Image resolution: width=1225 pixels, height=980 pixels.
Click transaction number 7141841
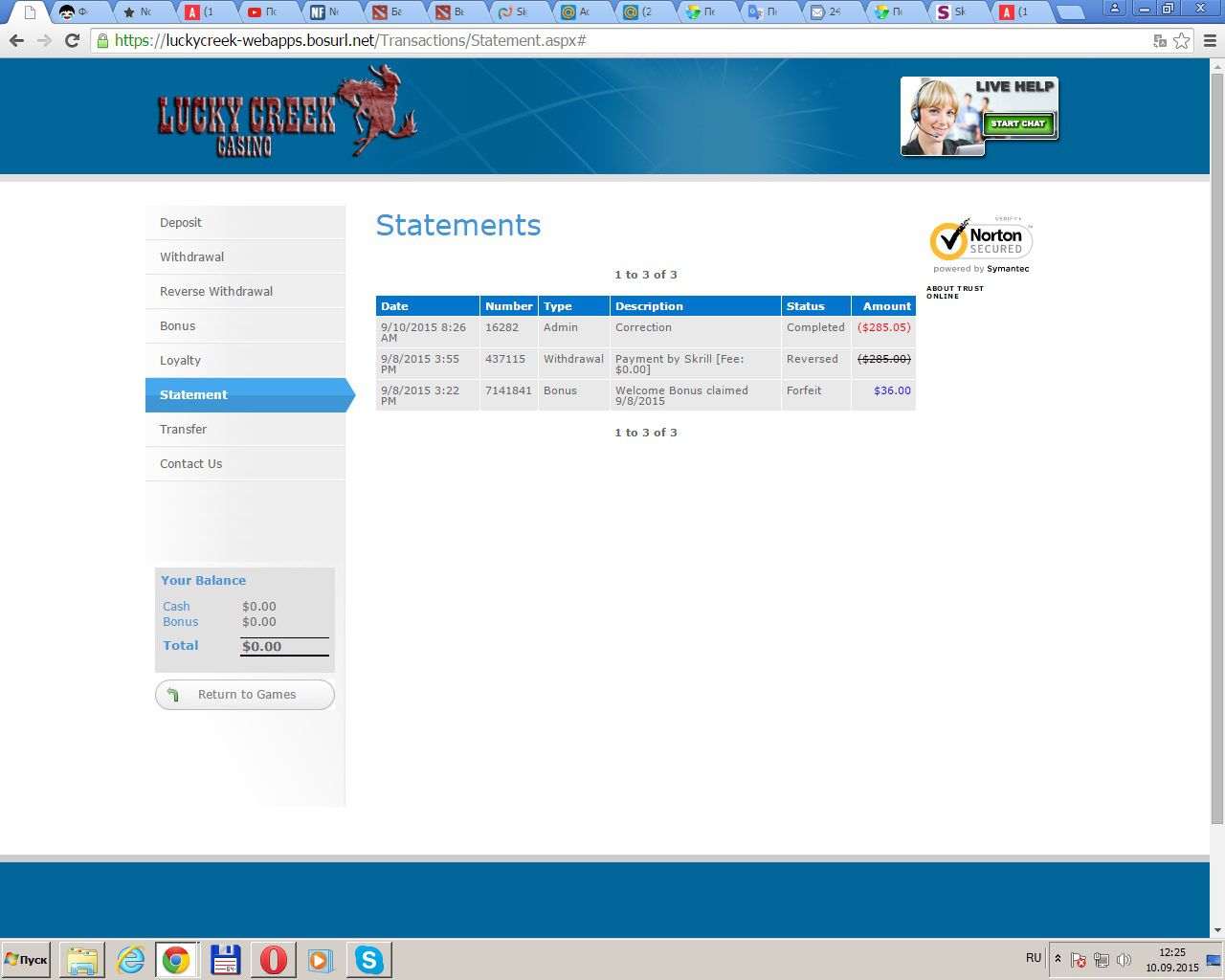click(x=508, y=390)
